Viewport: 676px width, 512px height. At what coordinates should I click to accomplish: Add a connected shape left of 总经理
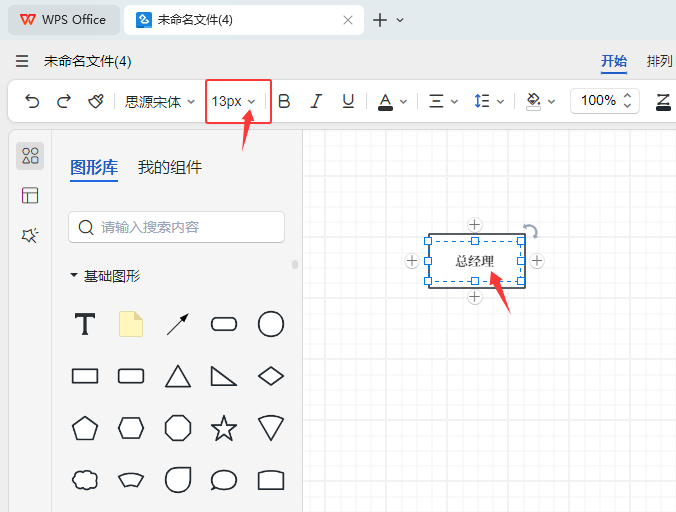[x=412, y=261]
